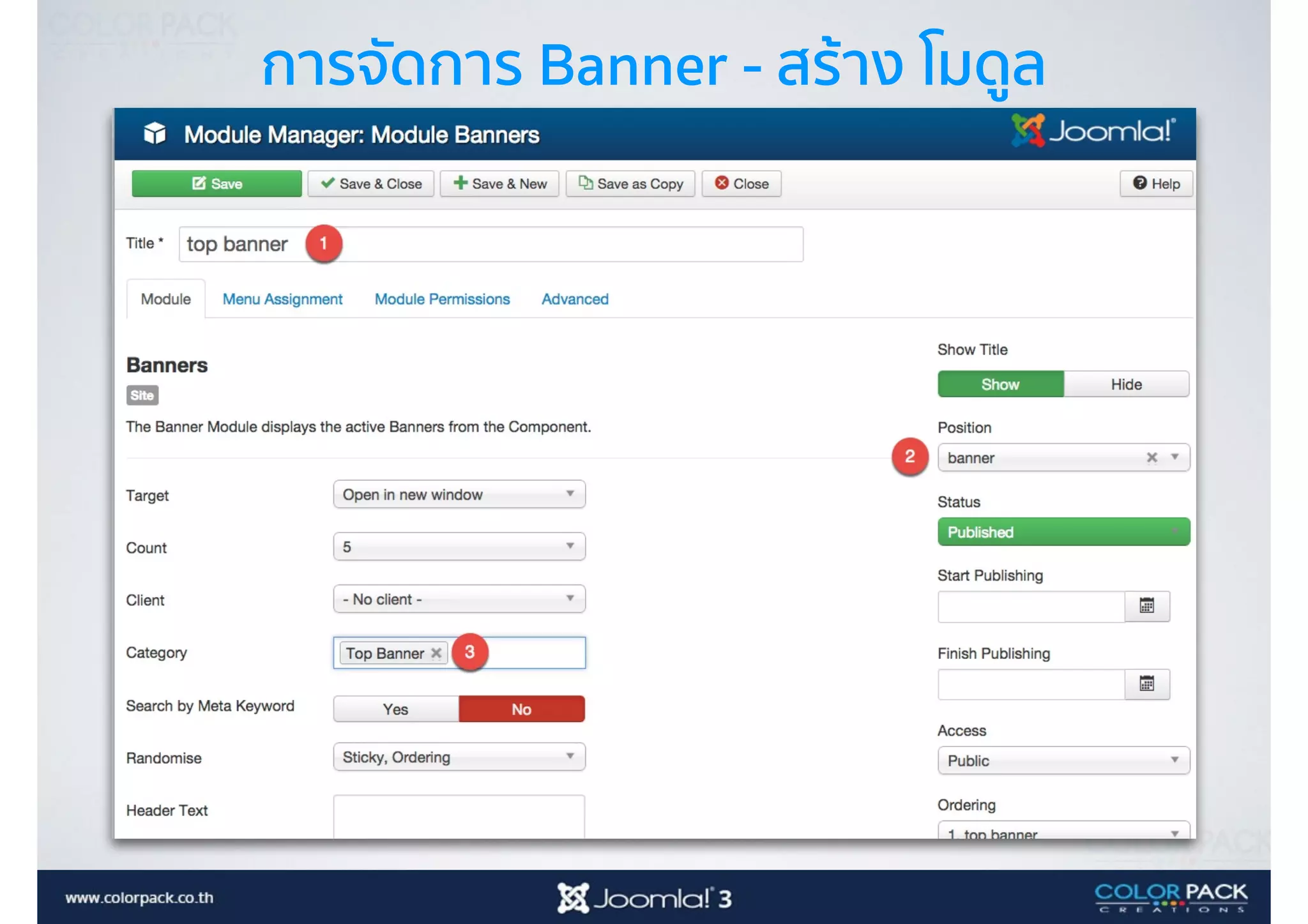Open the Ordering dropdown

[x=1063, y=830]
